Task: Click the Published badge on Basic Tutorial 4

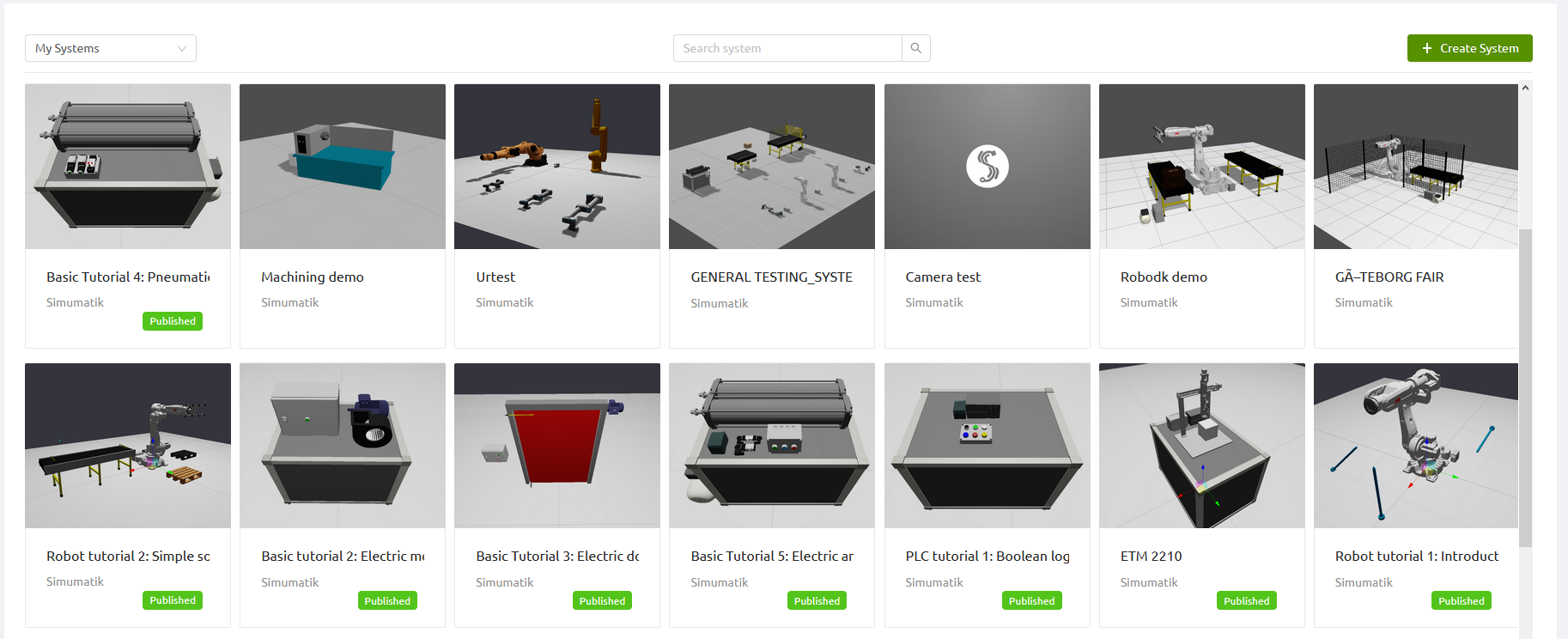Action: (x=173, y=321)
